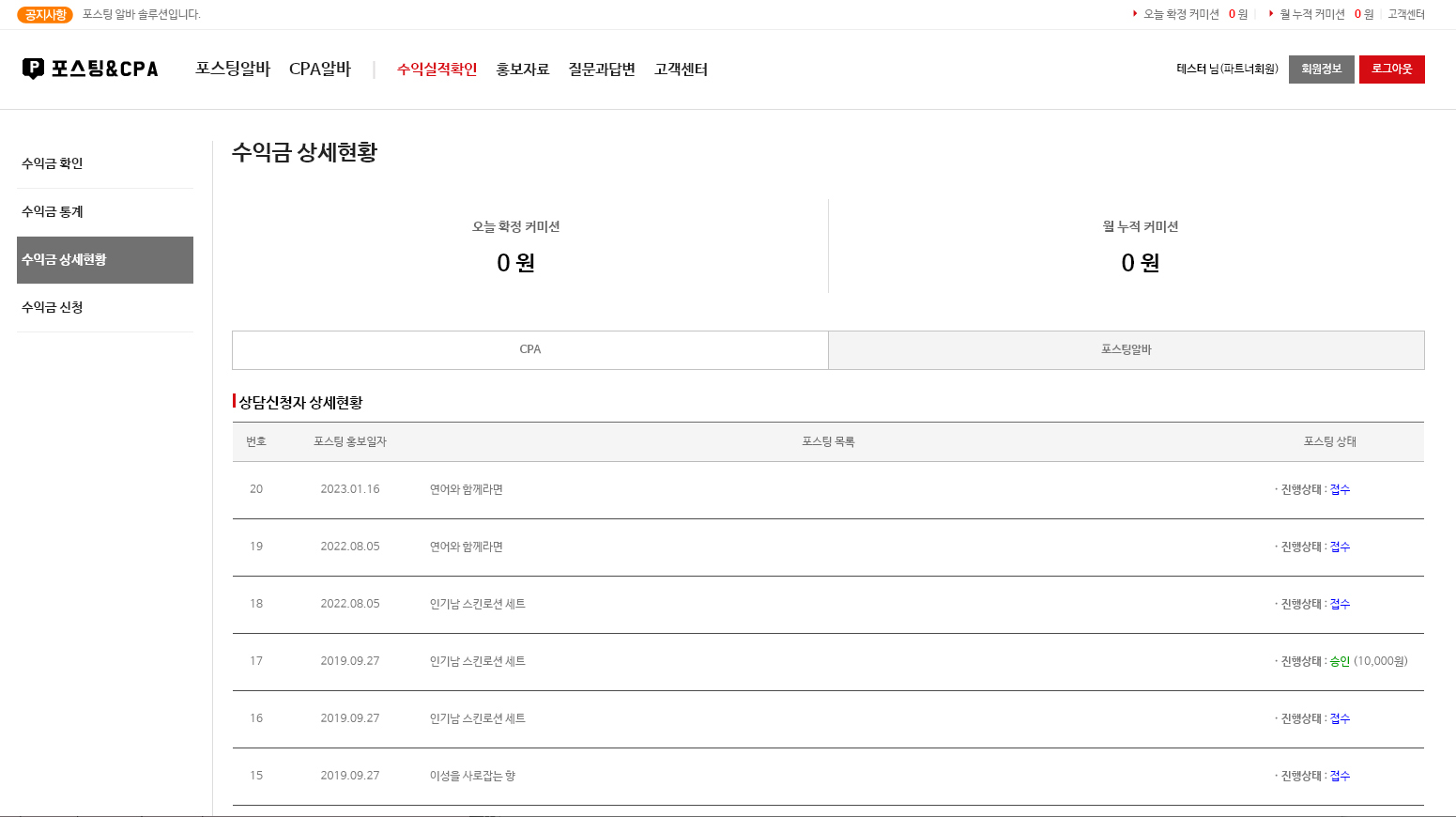Open the 질문과답변 menu
Screen dimensions: 1456x817
[601, 69]
